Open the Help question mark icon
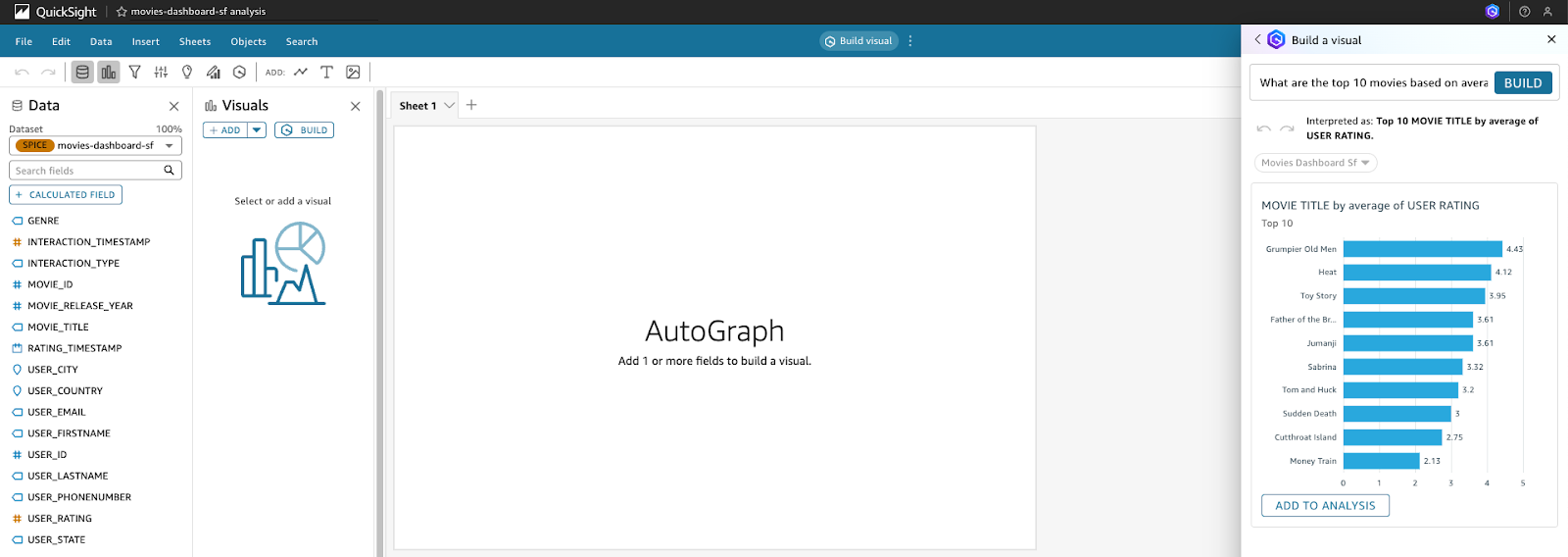The width and height of the screenshot is (1568, 557). (1524, 12)
